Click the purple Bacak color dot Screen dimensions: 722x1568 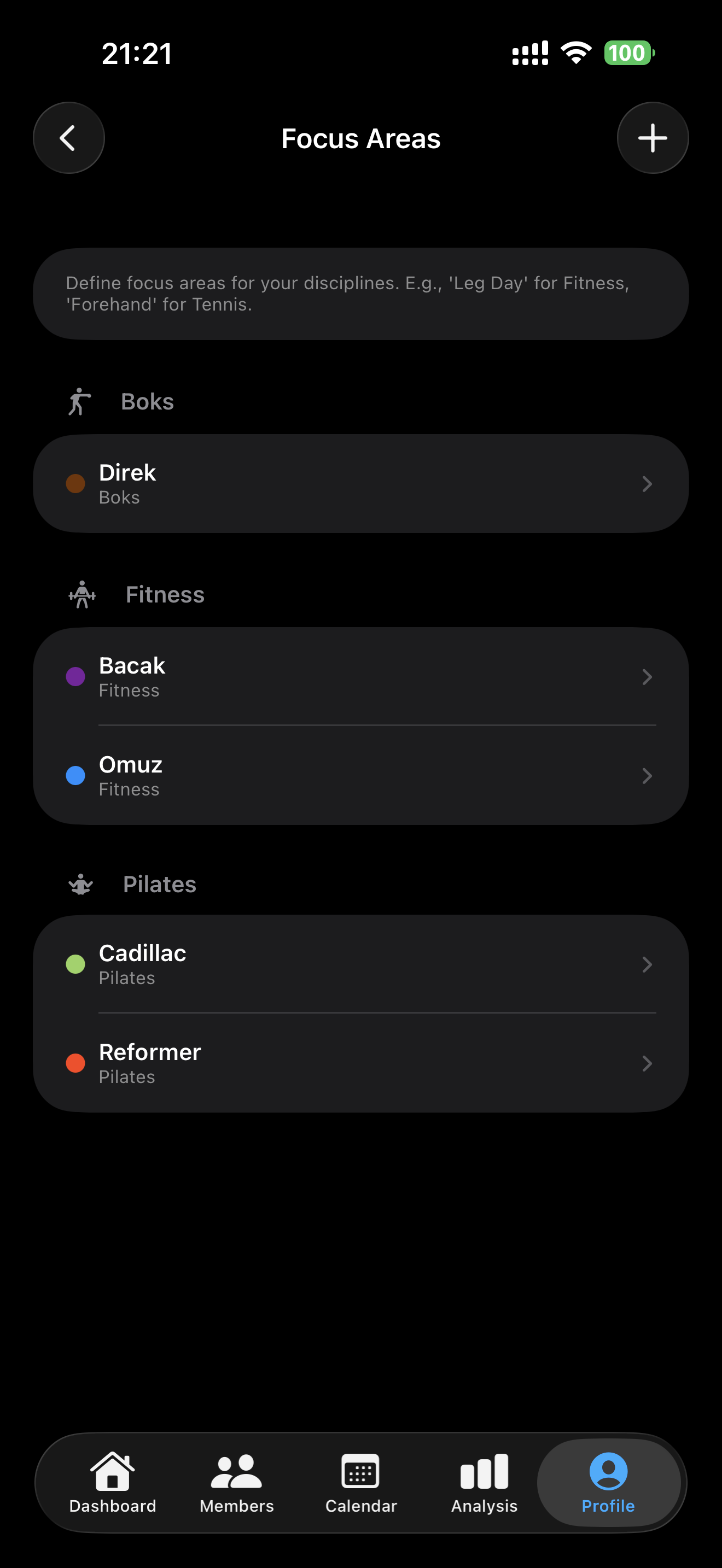pyautogui.click(x=75, y=676)
